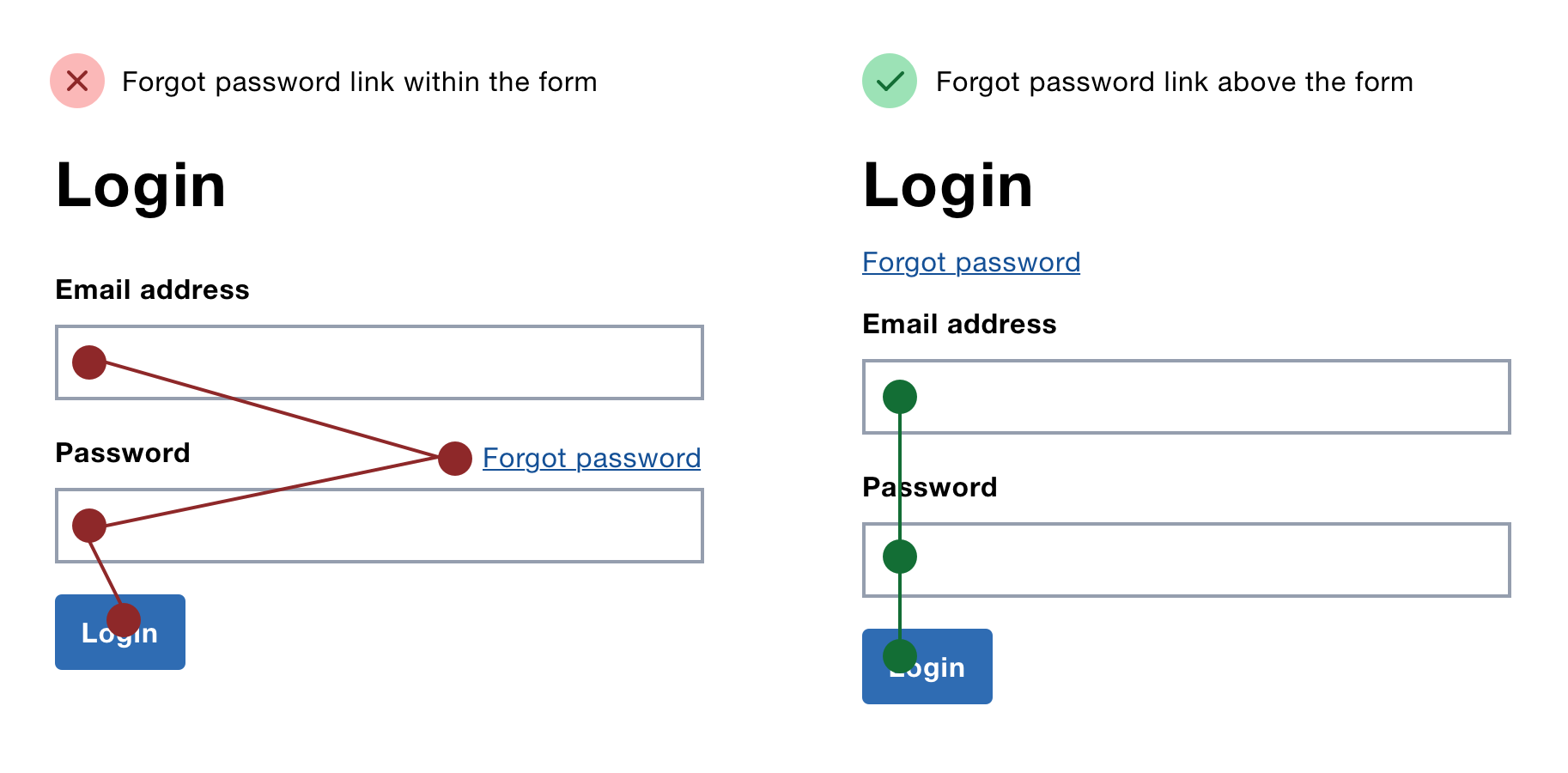The image size is (1568, 773).
Task: Click the 'Forgot password link within the form' caption
Action: click(x=359, y=82)
